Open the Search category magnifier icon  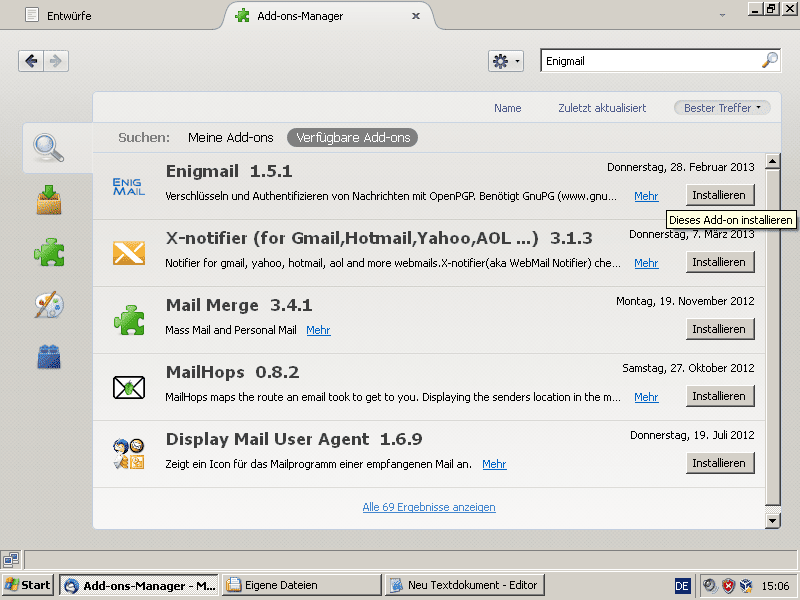[x=50, y=148]
